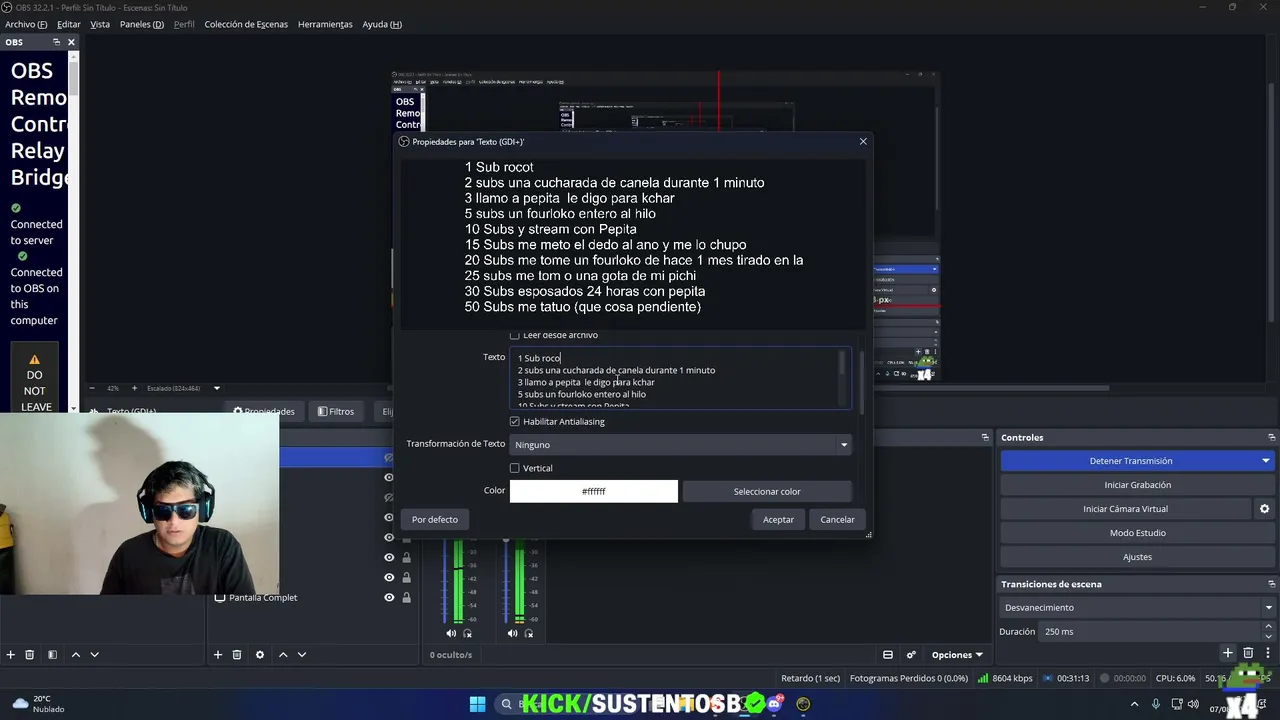Show the highlighted blue source via eye
Image resolution: width=1280 pixels, height=720 pixels.
click(389, 458)
